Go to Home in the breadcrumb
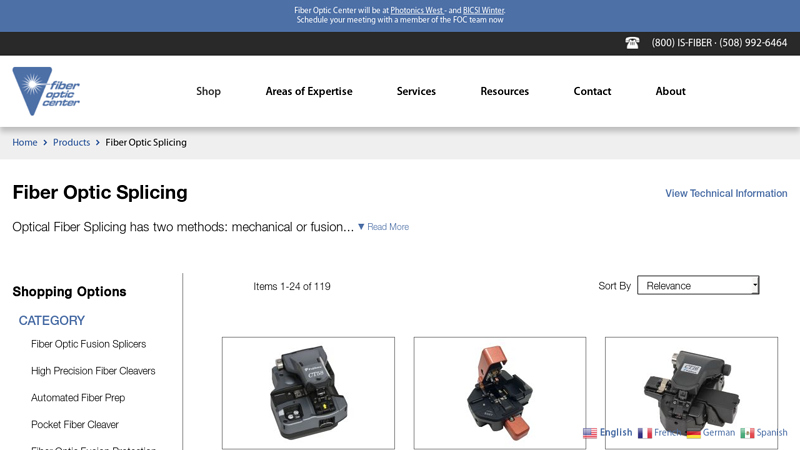800x450 pixels. click(x=25, y=142)
